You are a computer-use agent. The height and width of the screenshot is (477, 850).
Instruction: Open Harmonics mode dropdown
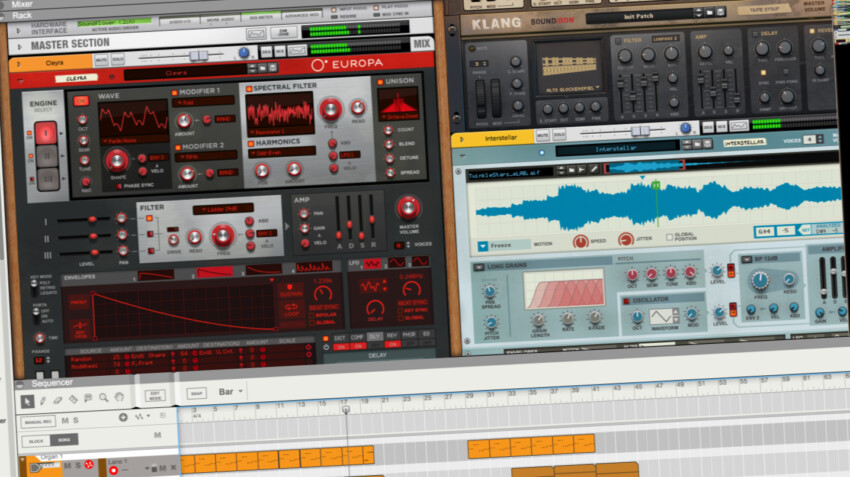tap(281, 153)
